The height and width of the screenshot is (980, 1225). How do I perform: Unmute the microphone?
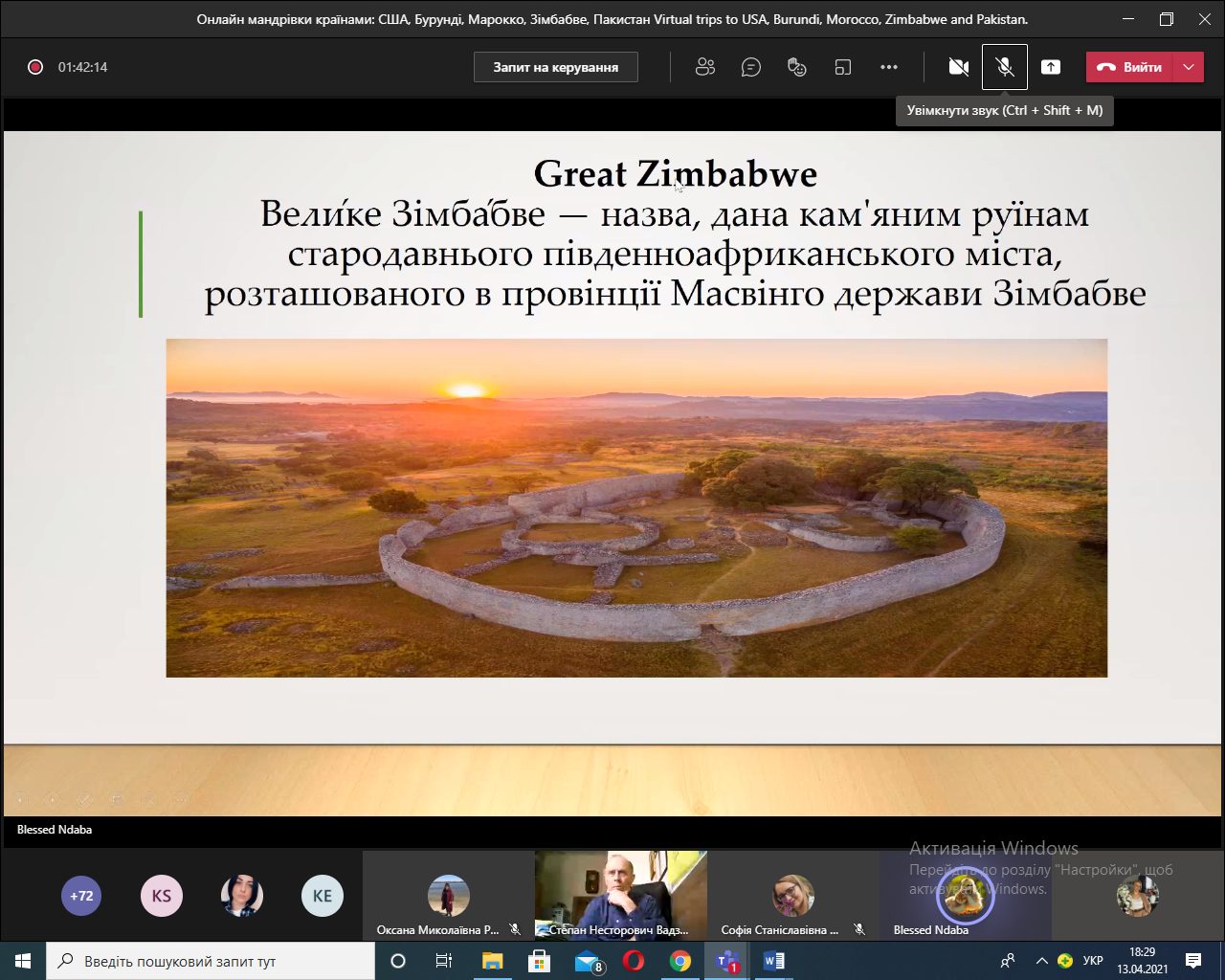pyautogui.click(x=1004, y=67)
